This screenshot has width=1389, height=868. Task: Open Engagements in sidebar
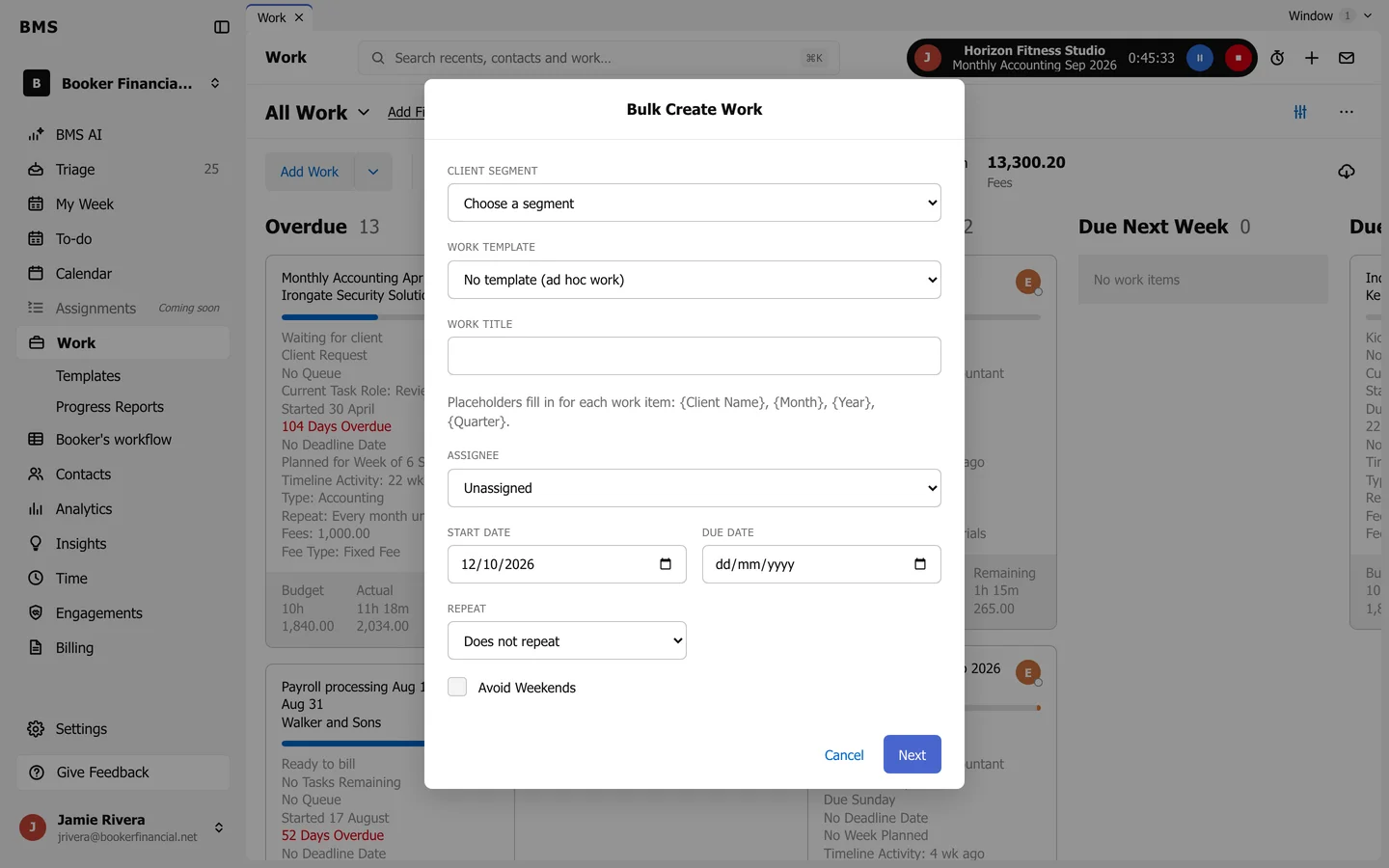tap(123, 613)
